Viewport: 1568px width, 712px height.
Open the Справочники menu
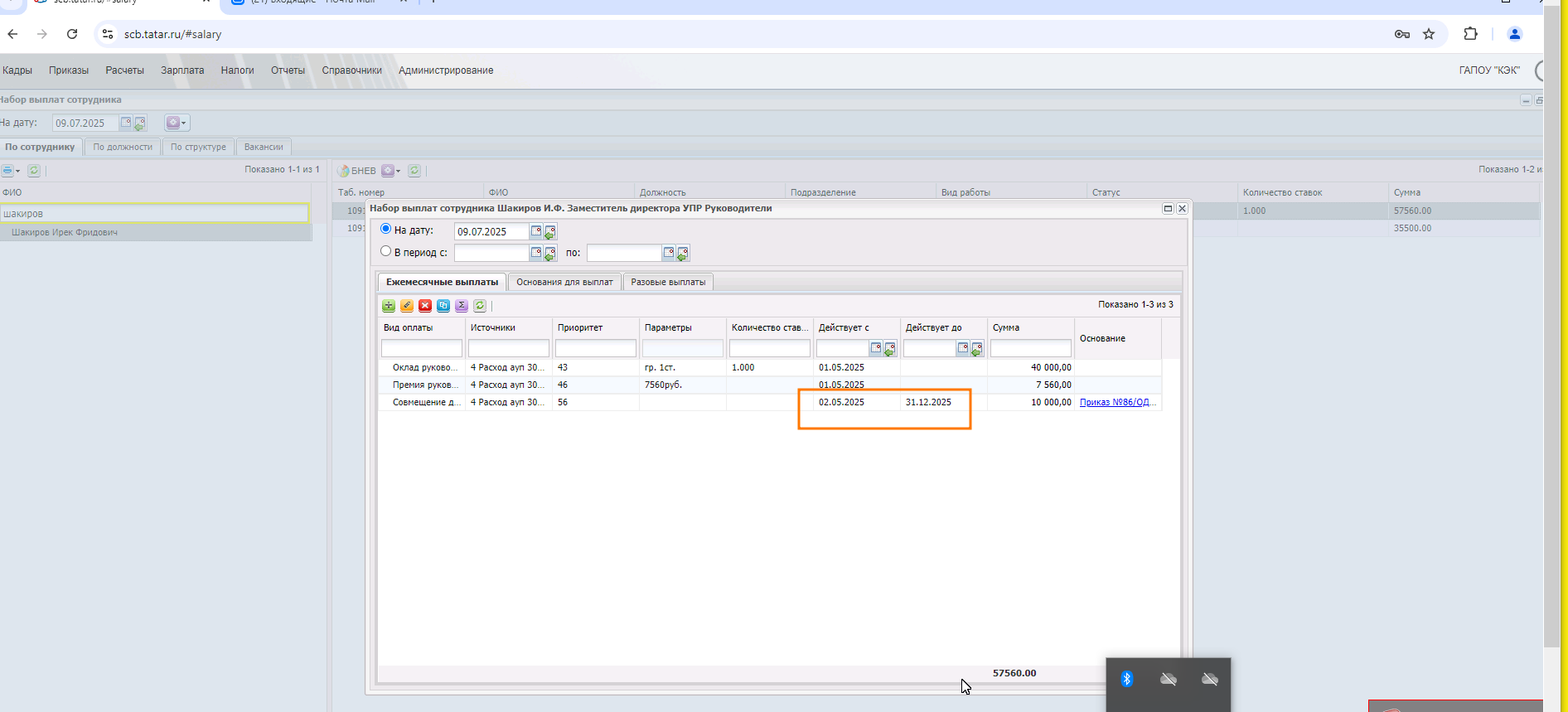click(x=351, y=70)
